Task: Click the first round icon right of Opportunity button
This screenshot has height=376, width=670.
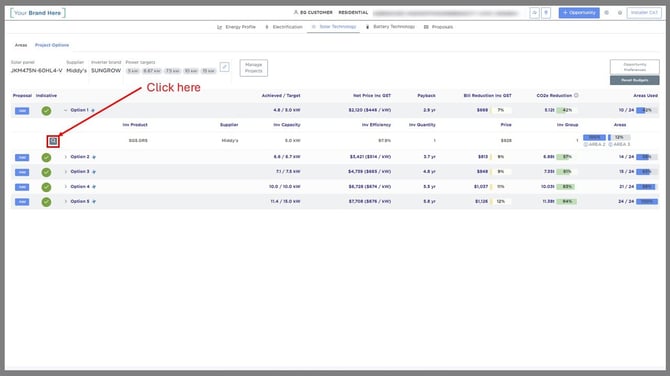Action: pyautogui.click(x=606, y=13)
